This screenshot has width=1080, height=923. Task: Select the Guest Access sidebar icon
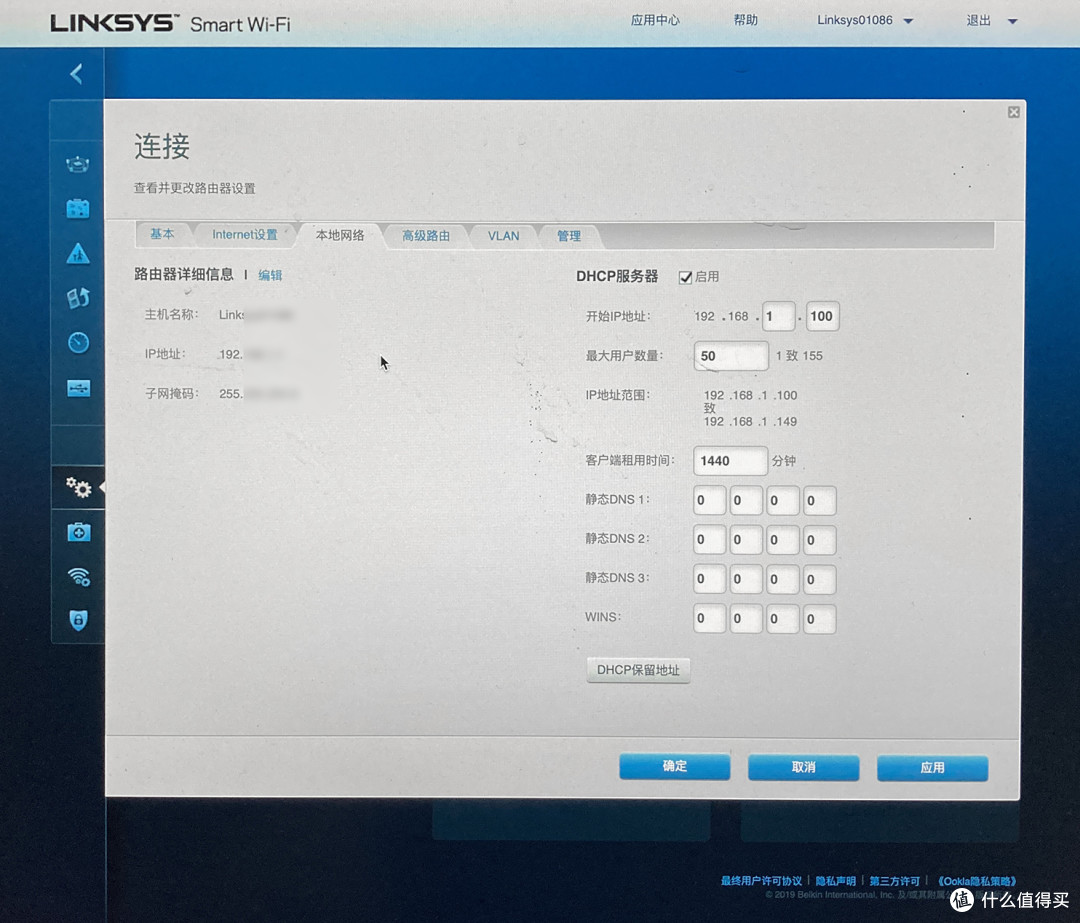(78, 208)
